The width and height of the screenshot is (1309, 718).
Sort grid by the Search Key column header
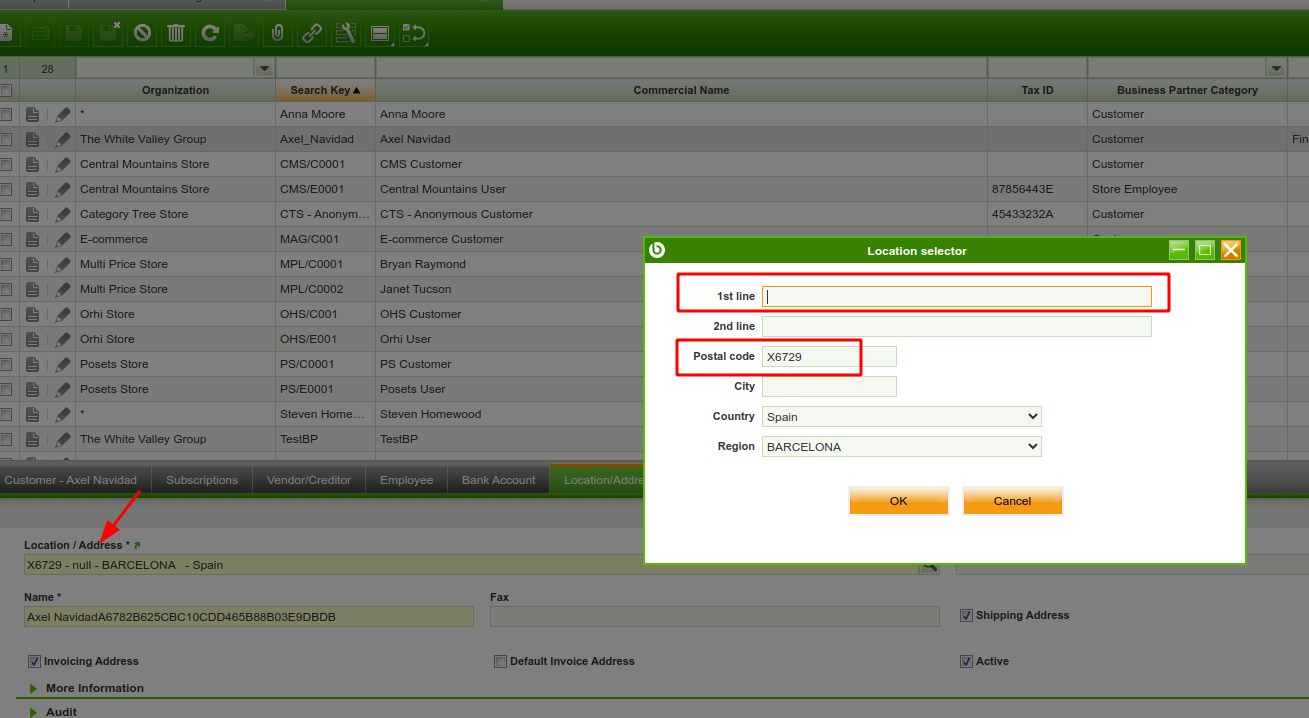click(x=325, y=90)
